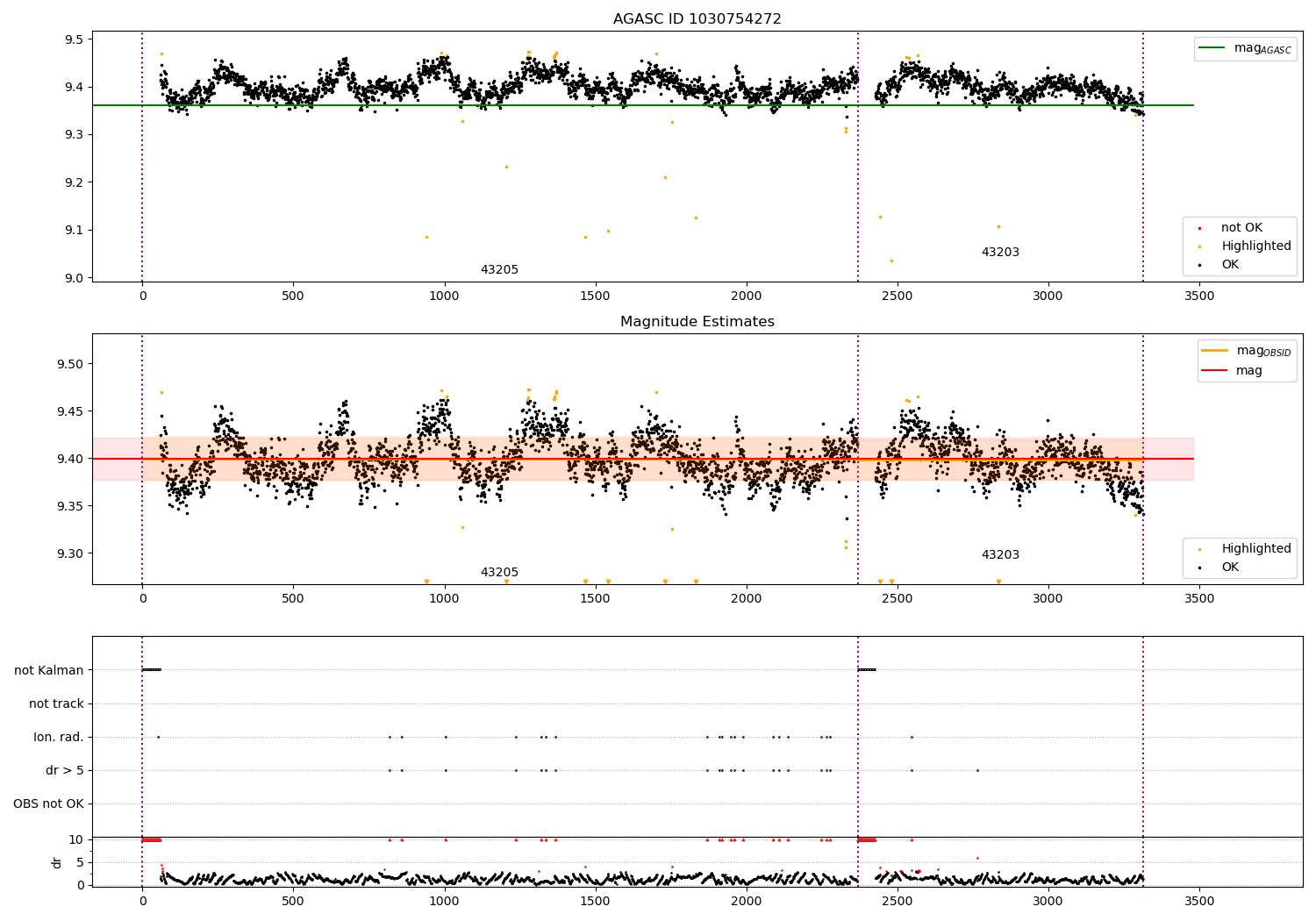Image resolution: width=1316 pixels, height=921 pixels.
Task: Select the red 'mag' legend entry in middle plot
Action: tap(1232, 371)
